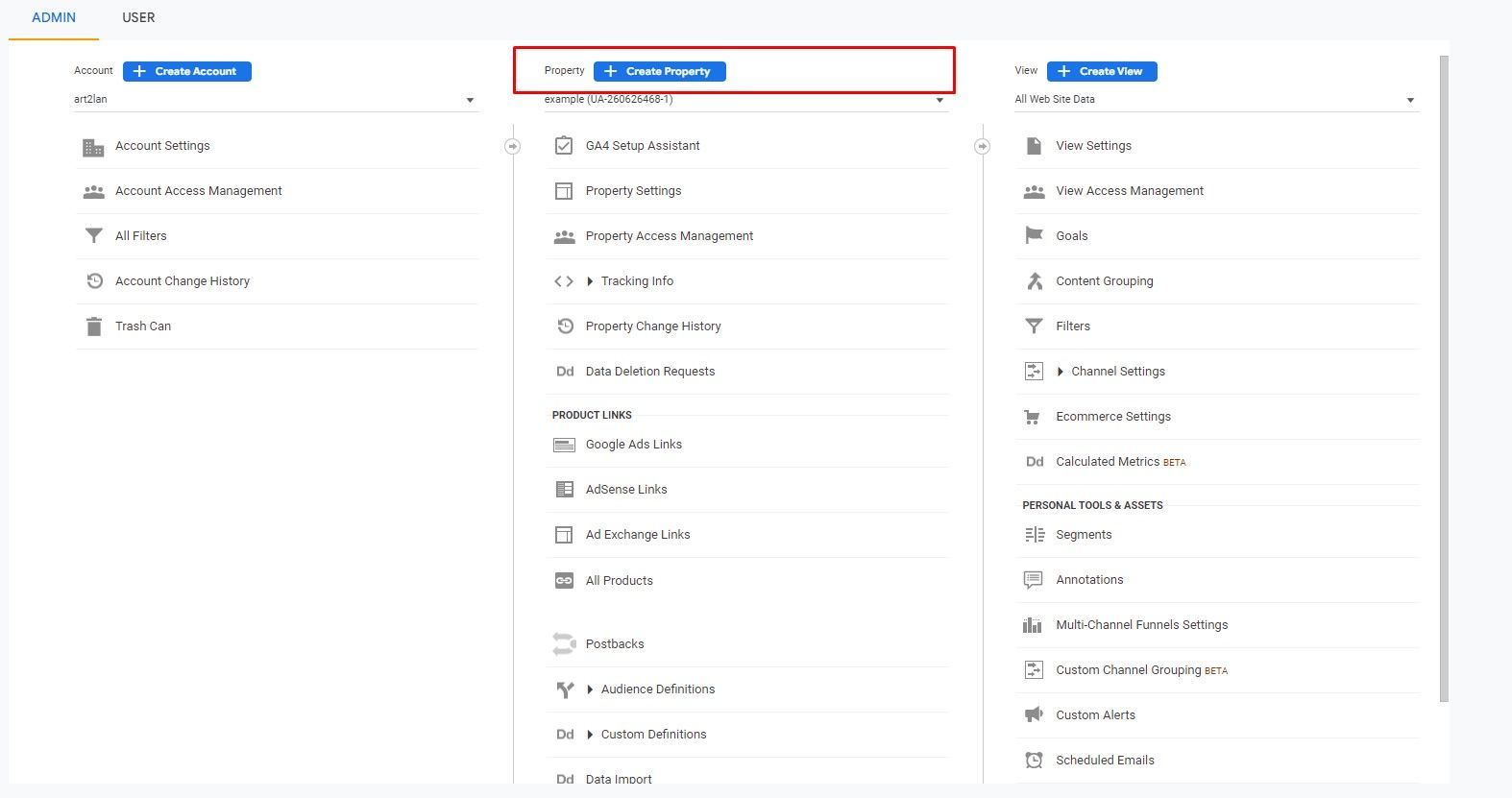
Task: Click the View Access Management people icon
Action: (x=1034, y=191)
